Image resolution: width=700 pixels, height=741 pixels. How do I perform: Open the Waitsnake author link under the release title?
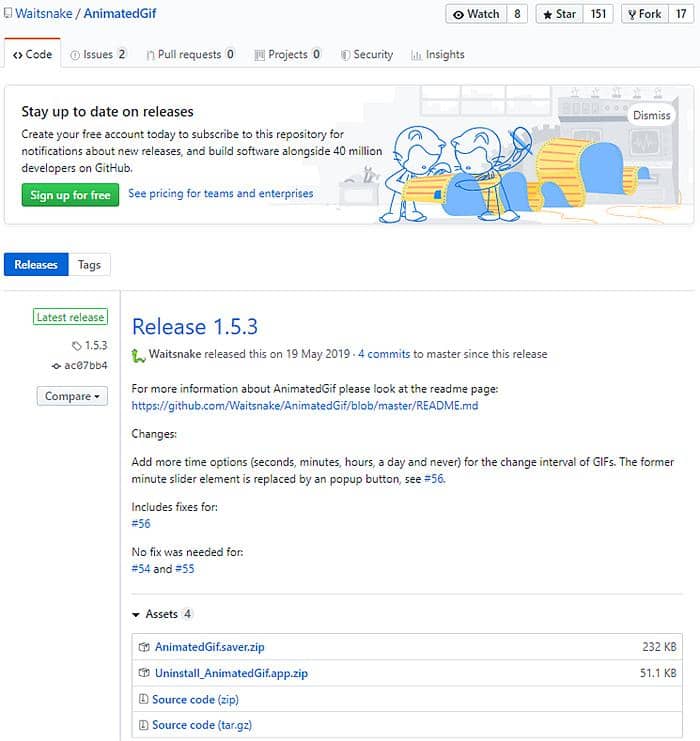pos(175,354)
